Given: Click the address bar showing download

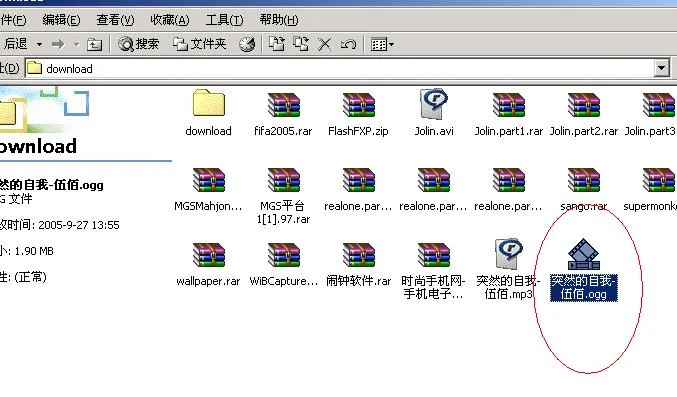Looking at the screenshot, I should click(339, 69).
